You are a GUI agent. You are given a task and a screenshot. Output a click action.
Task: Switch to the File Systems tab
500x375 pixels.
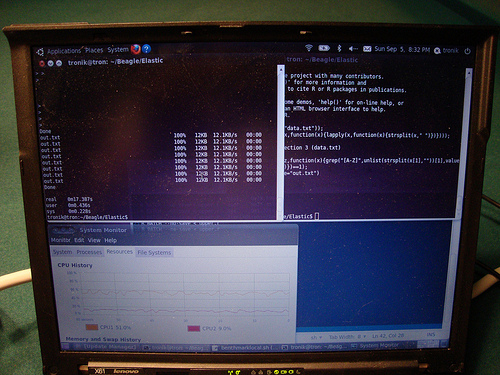point(154,253)
